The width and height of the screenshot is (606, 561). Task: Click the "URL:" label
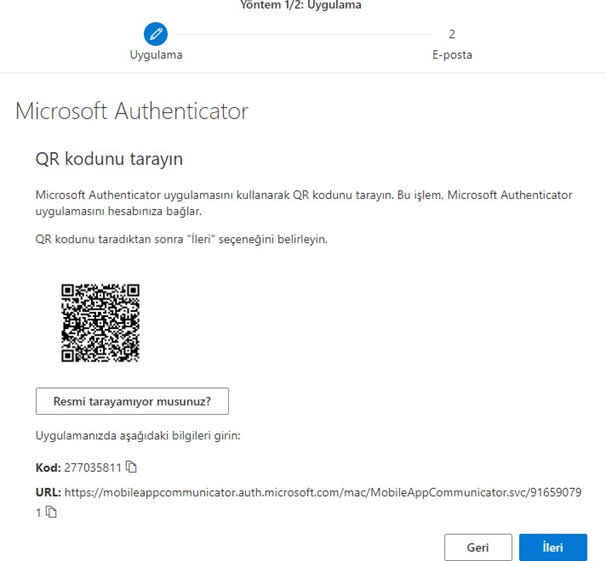click(x=48, y=492)
